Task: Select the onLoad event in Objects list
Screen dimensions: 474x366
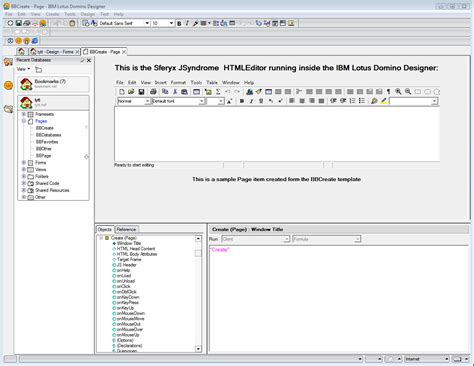Action: 124,276
